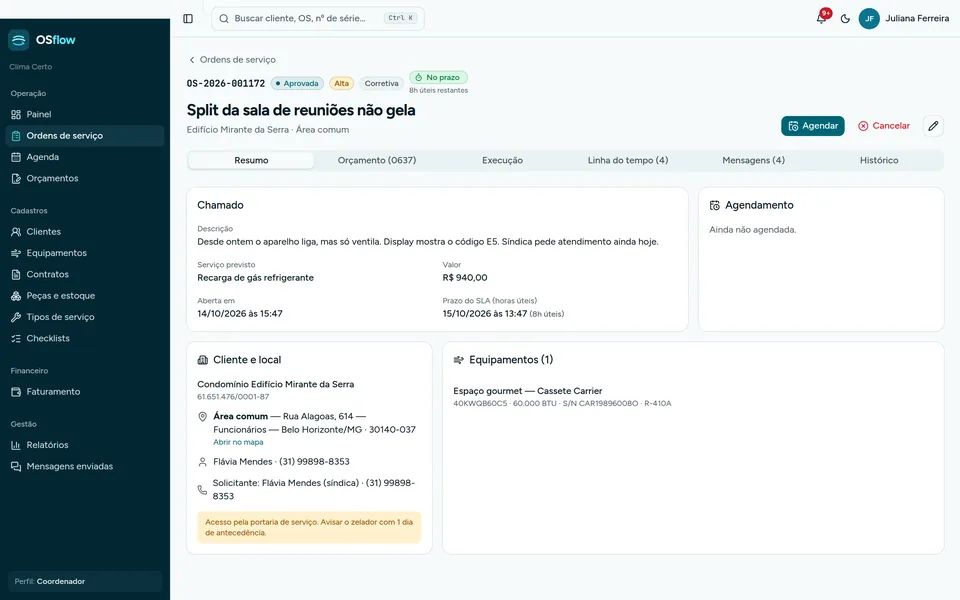Select Ordens de serviço in sidebar
The width and height of the screenshot is (960, 600).
click(x=84, y=136)
